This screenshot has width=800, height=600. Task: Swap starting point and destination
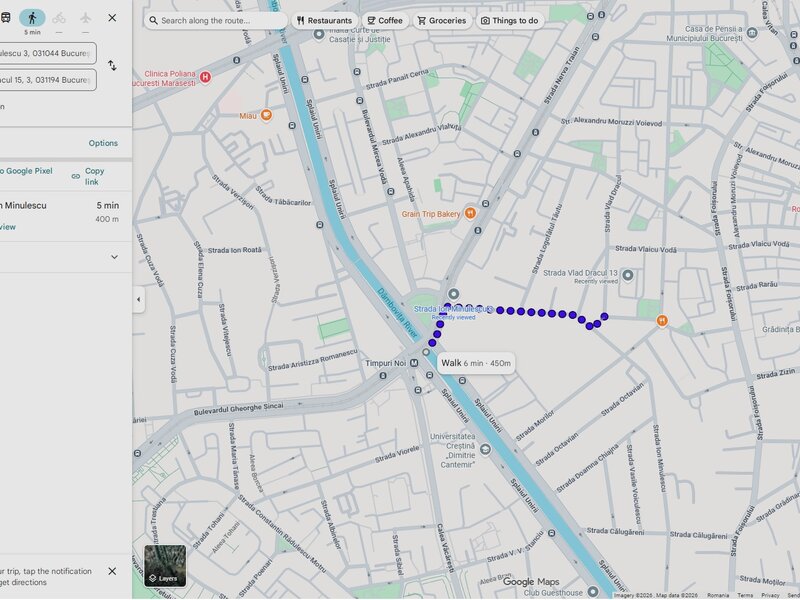112,65
